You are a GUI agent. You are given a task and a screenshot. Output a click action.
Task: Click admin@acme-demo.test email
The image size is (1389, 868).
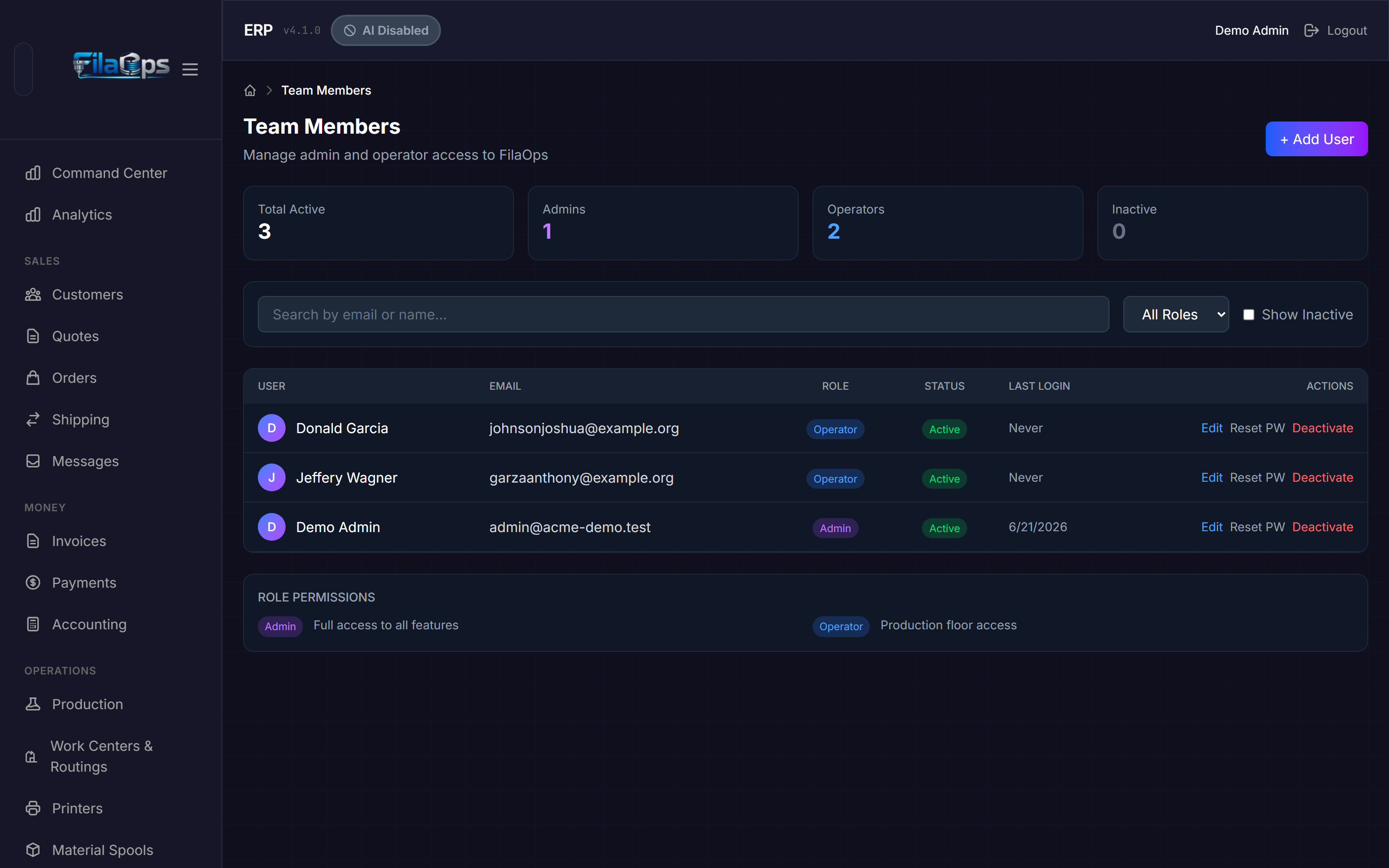pyautogui.click(x=570, y=527)
